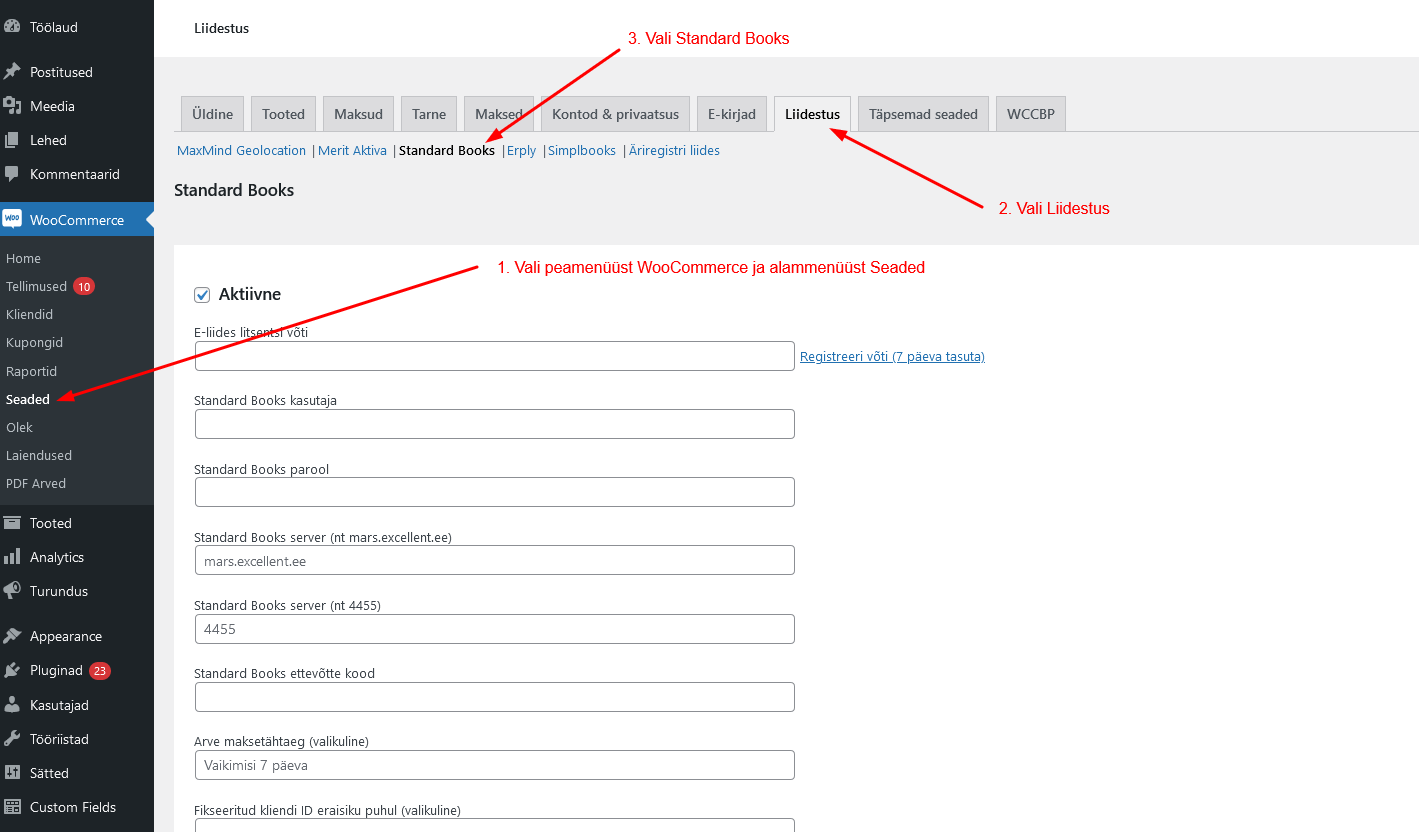Screen dimensions: 1419x832
Task: Switch to the Täpsemad seaded tab
Action: pos(923,114)
